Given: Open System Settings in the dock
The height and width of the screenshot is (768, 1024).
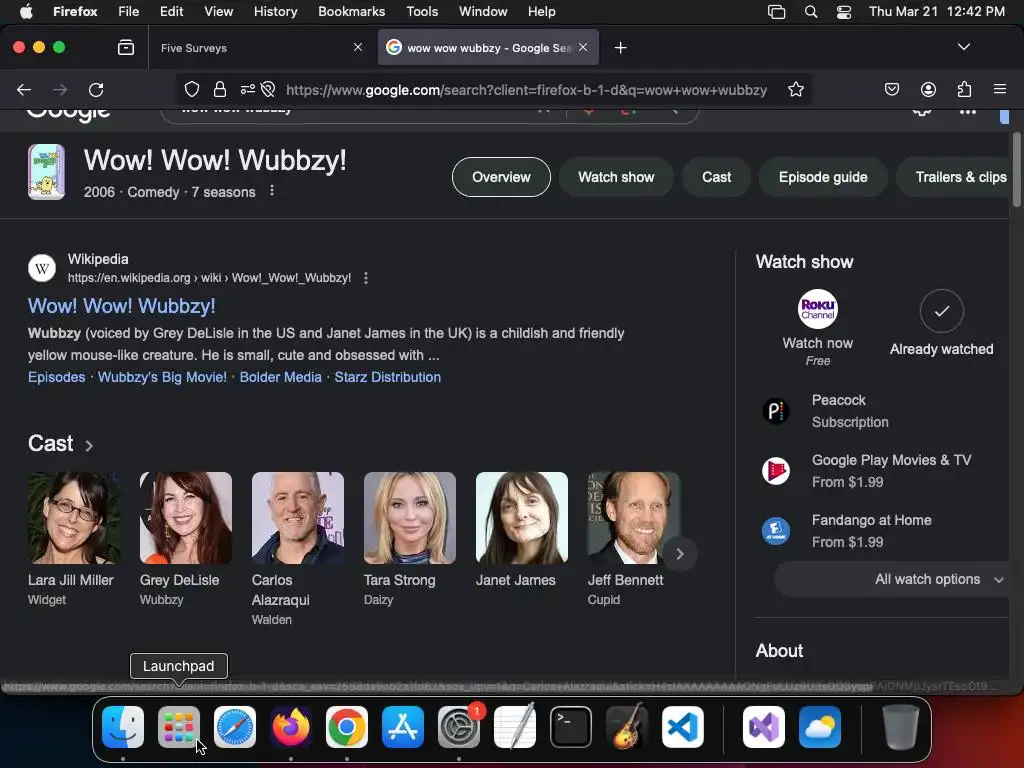Looking at the screenshot, I should (x=458, y=727).
